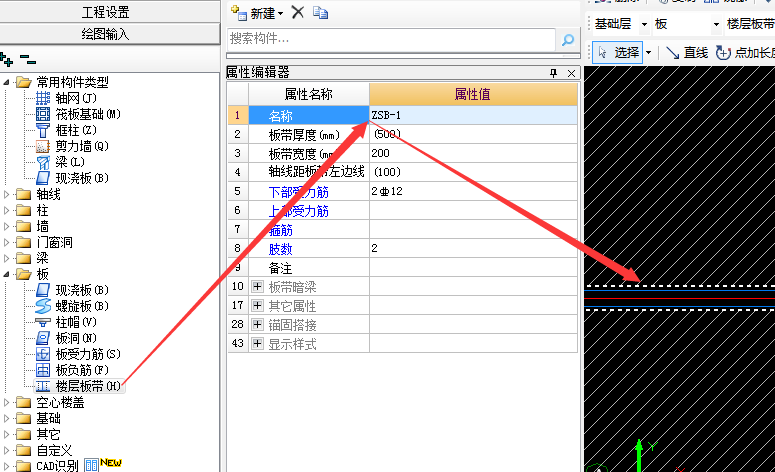Expand the 梁 folder
Viewport: 775px width, 472px height.
pos(6,258)
